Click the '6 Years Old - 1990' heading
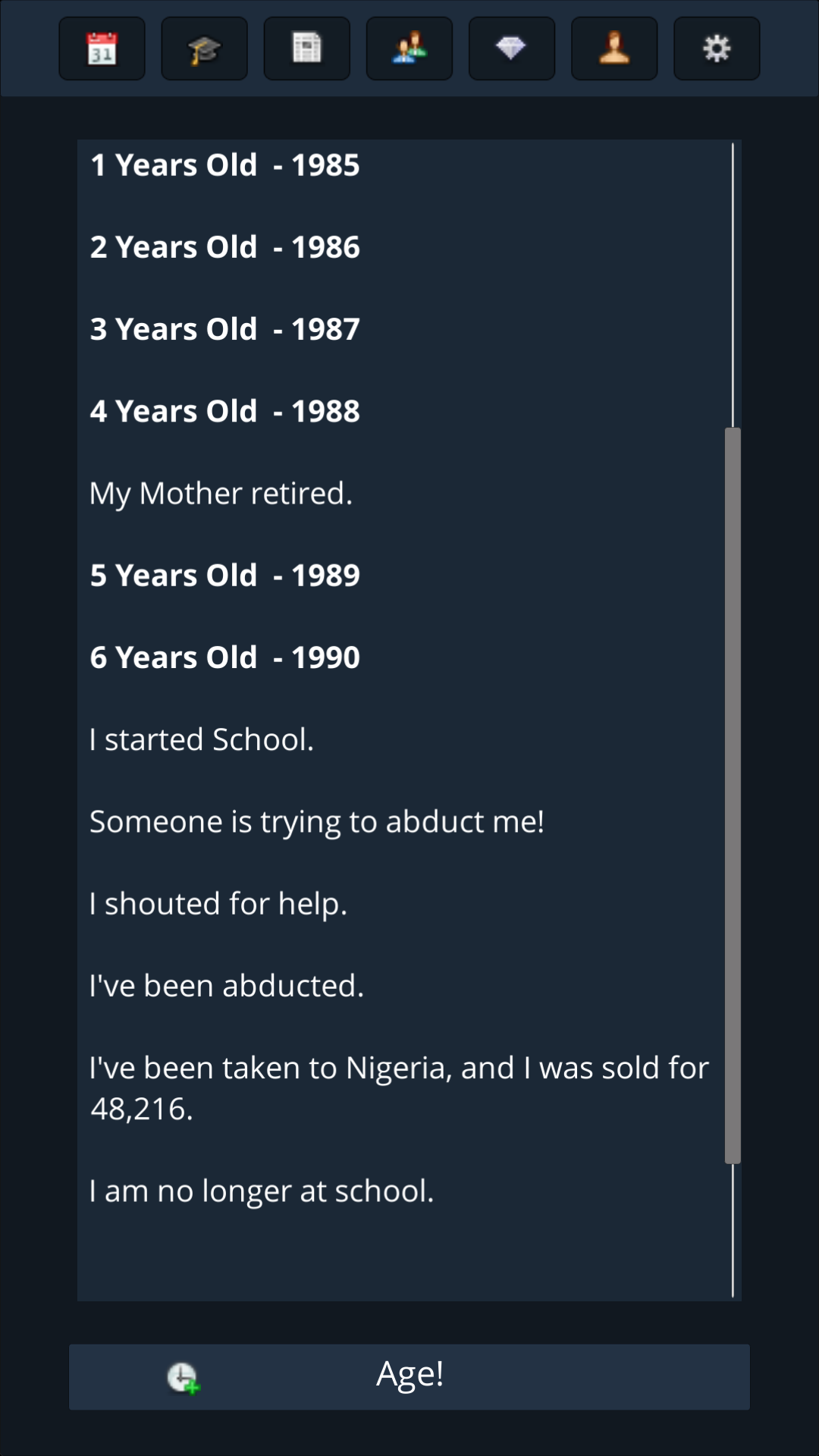Image resolution: width=819 pixels, height=1456 pixels. click(x=224, y=657)
